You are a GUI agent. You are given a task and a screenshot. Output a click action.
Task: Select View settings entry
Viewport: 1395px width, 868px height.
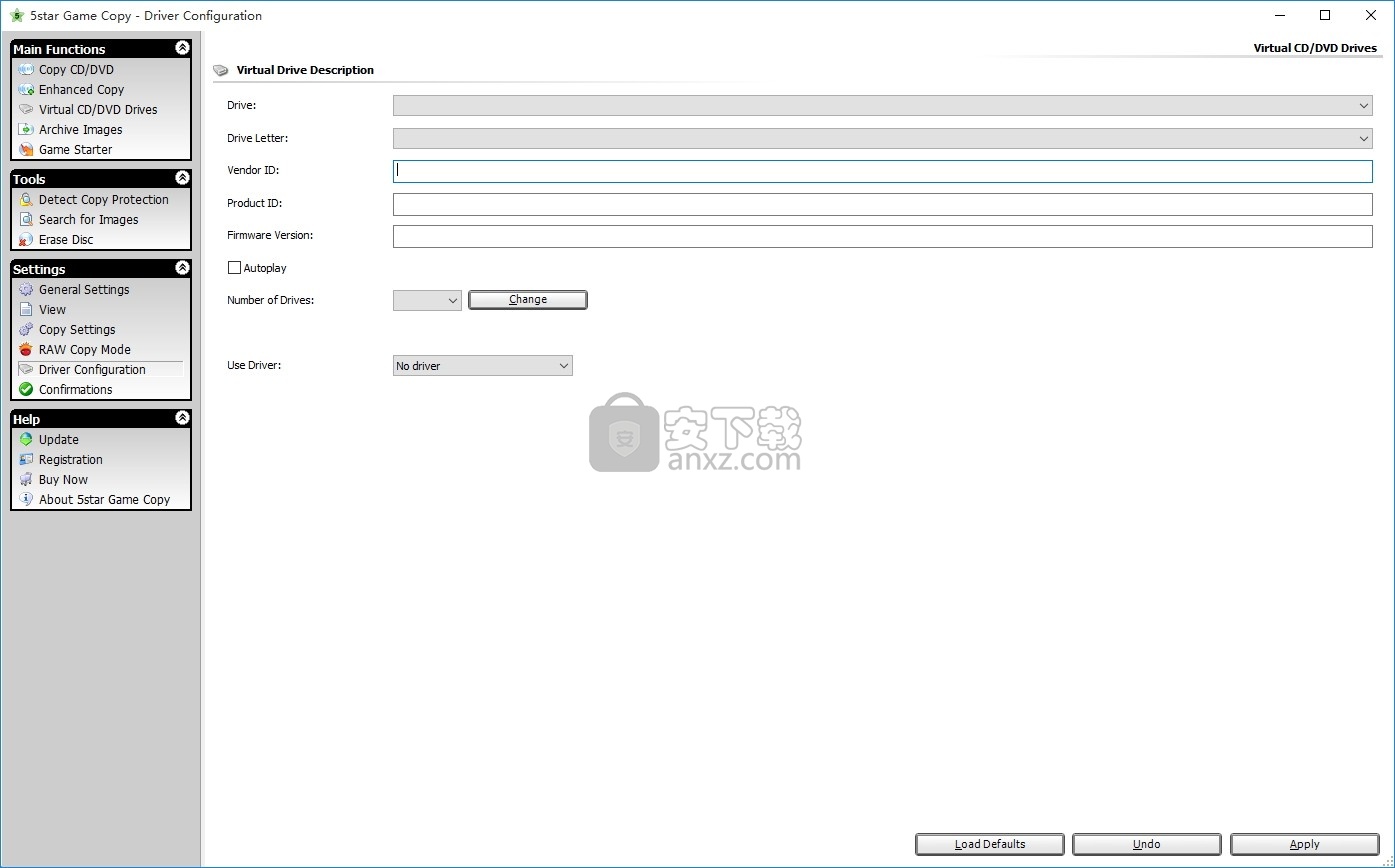pyautogui.click(x=52, y=309)
